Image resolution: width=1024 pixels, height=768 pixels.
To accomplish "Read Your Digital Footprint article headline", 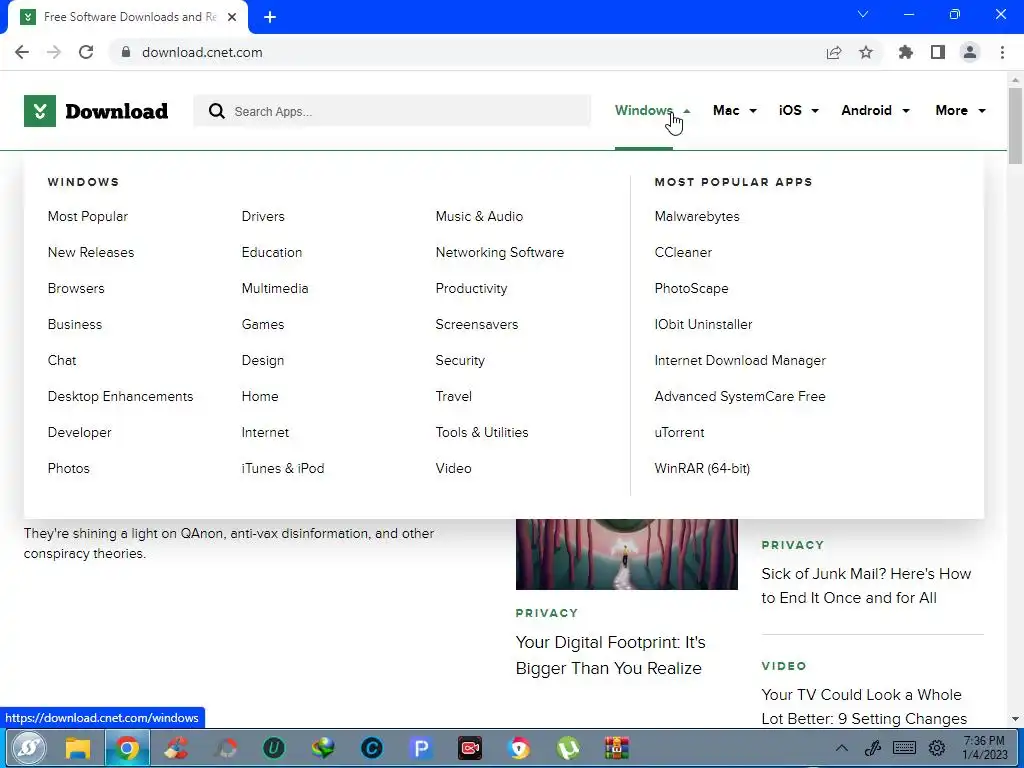I will click(611, 655).
